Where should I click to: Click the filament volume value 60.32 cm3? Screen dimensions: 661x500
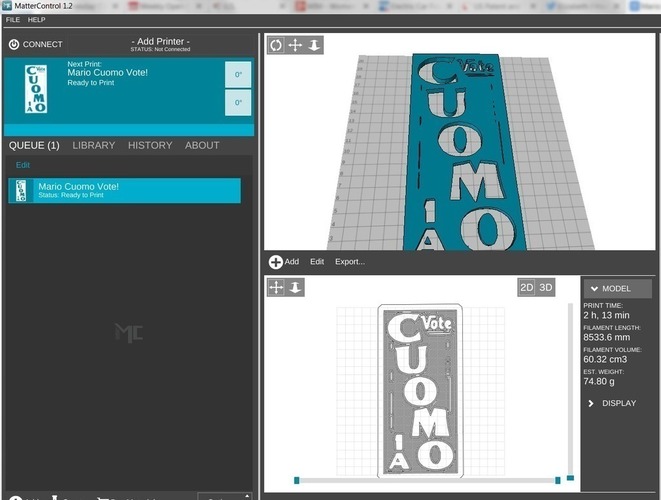[605, 359]
